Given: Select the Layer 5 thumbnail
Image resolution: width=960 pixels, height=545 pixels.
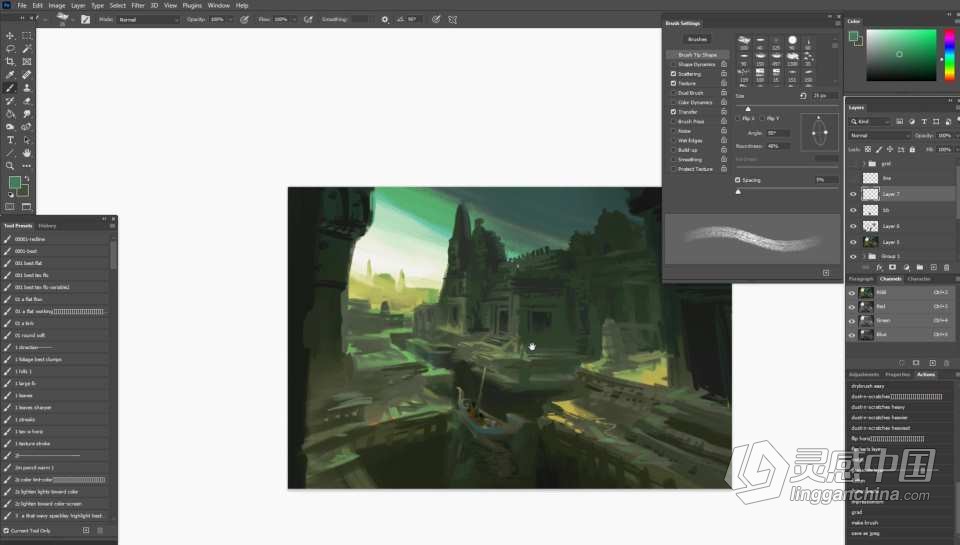Looking at the screenshot, I should [x=870, y=242].
